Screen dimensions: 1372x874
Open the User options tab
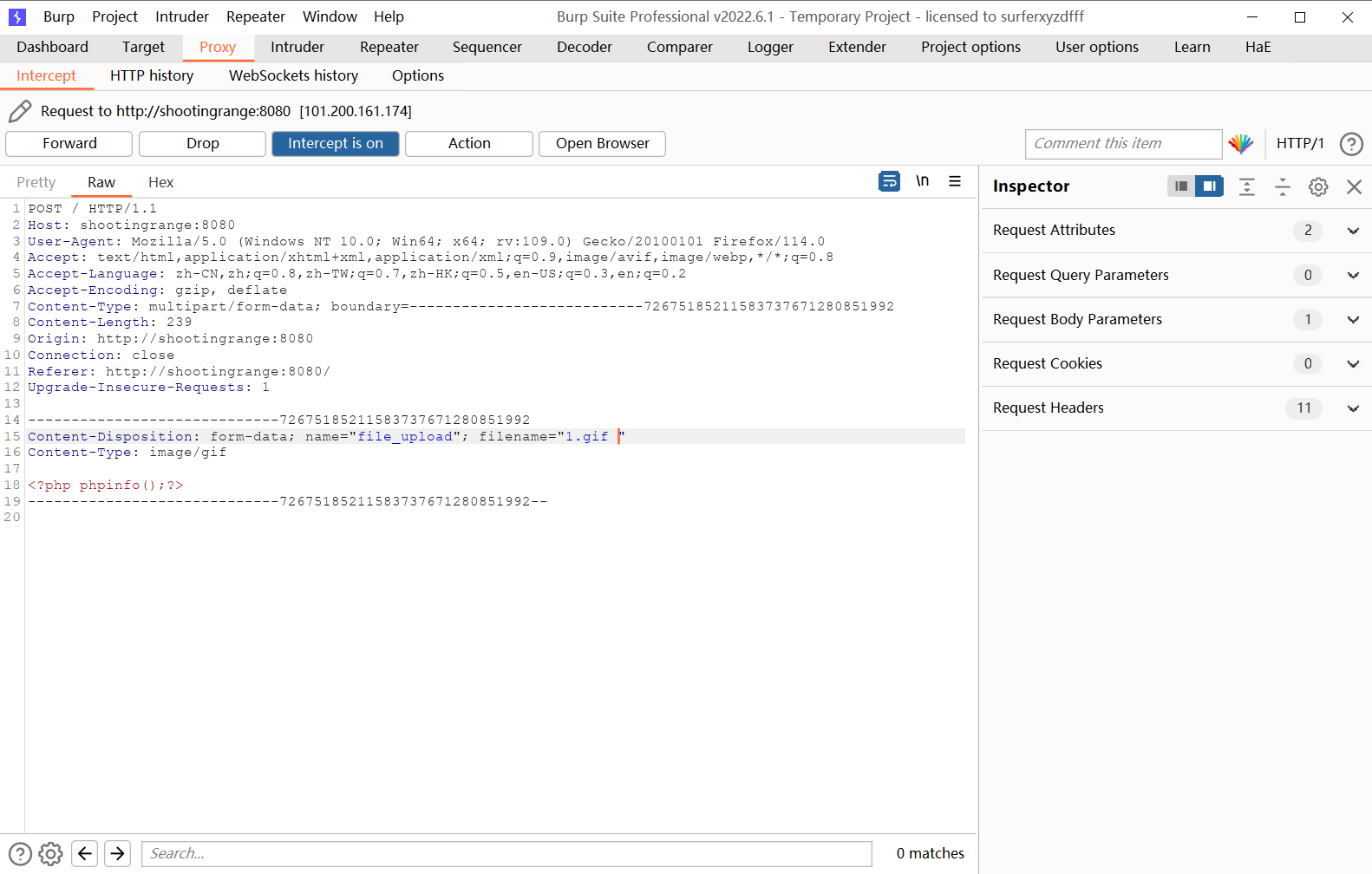pyautogui.click(x=1097, y=47)
